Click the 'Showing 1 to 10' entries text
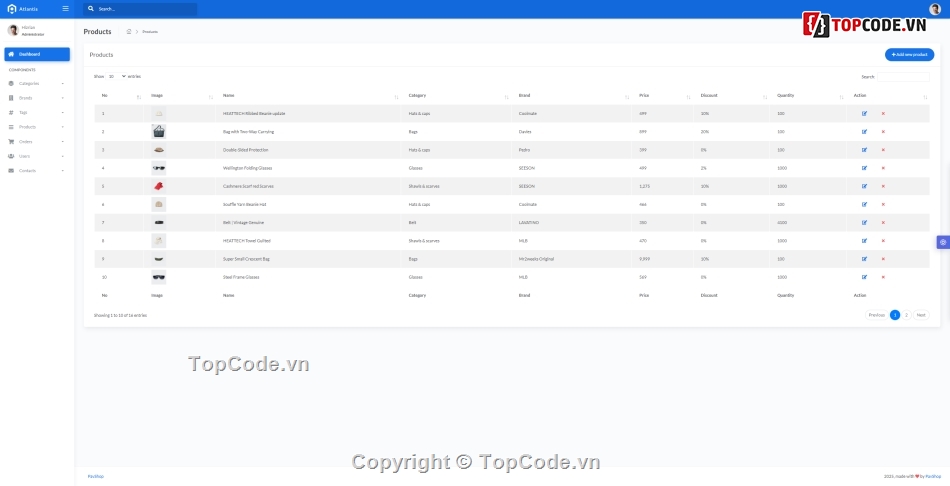The height and width of the screenshot is (486, 950). point(120,316)
